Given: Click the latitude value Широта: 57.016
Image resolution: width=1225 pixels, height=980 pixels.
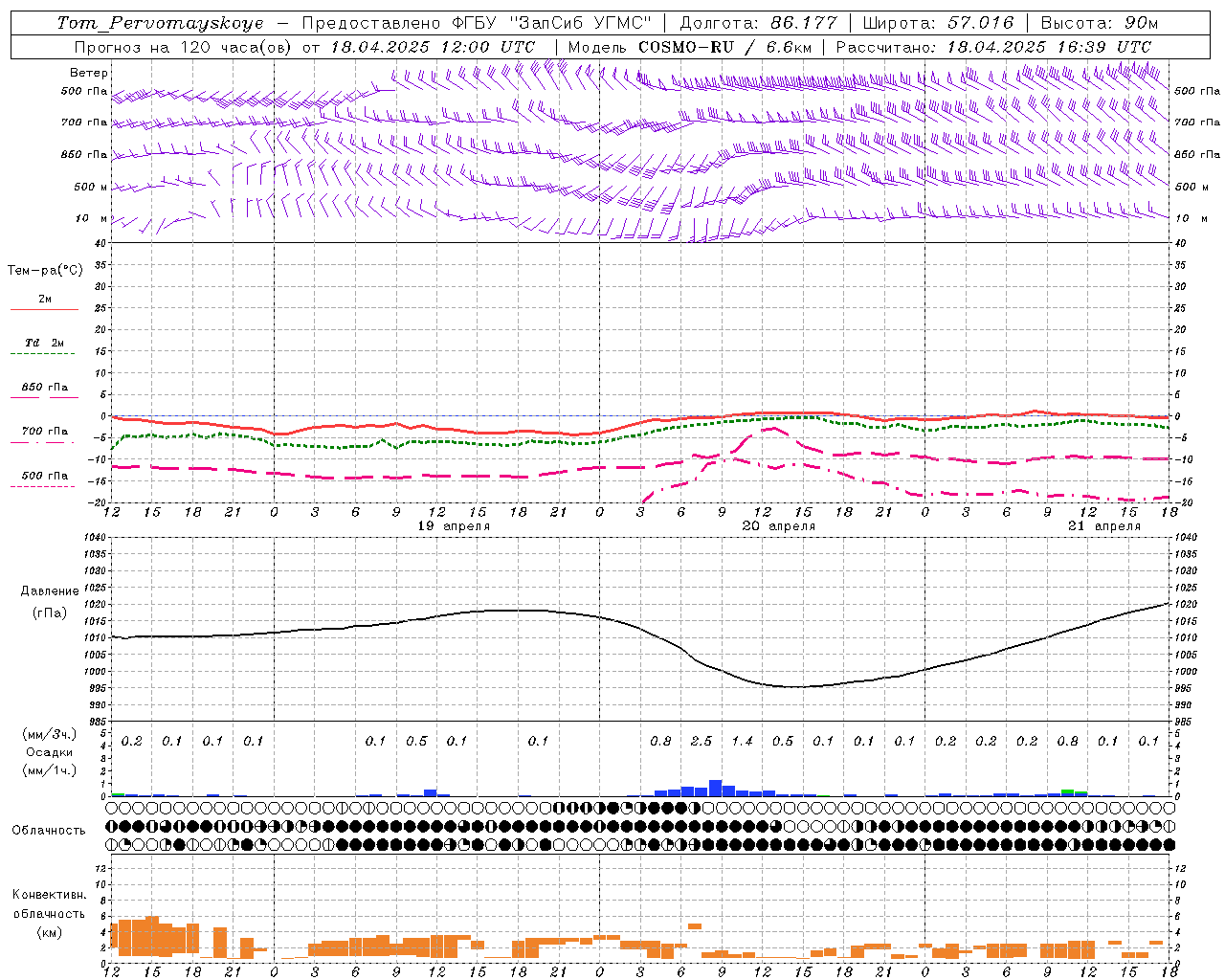Looking at the screenshot, I should click(x=938, y=23).
